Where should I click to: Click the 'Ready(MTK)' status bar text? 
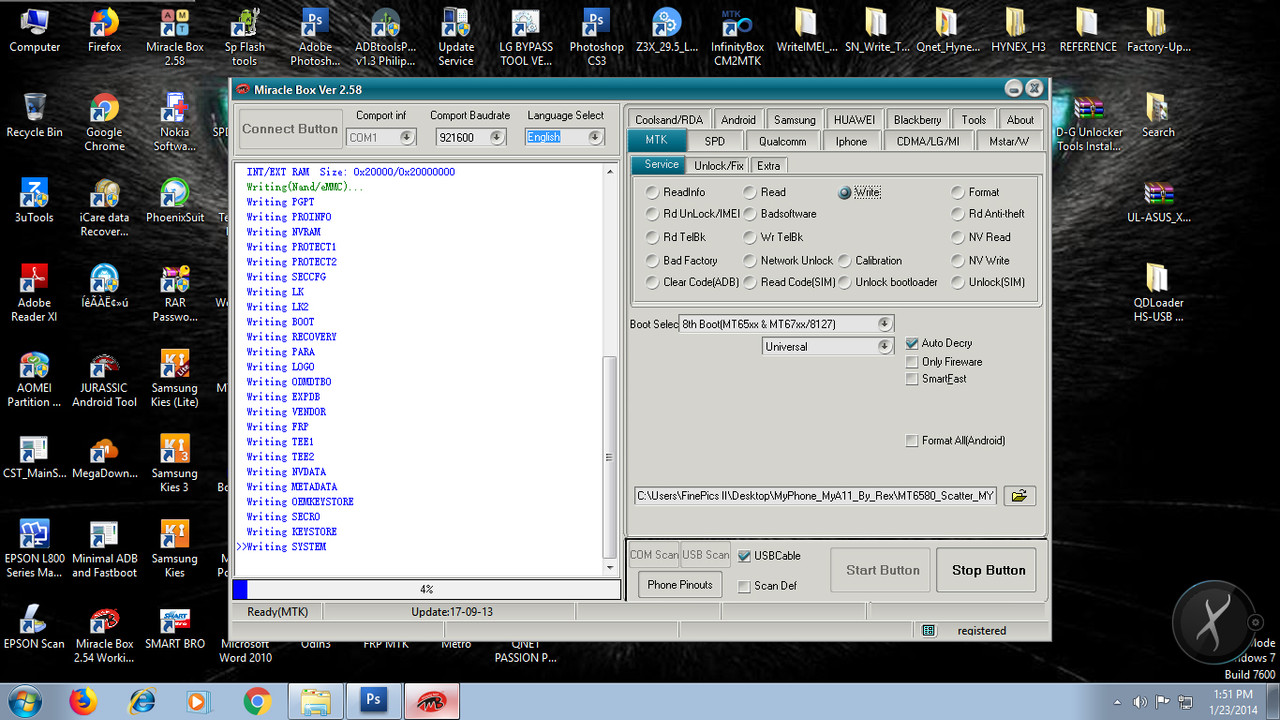(x=278, y=612)
